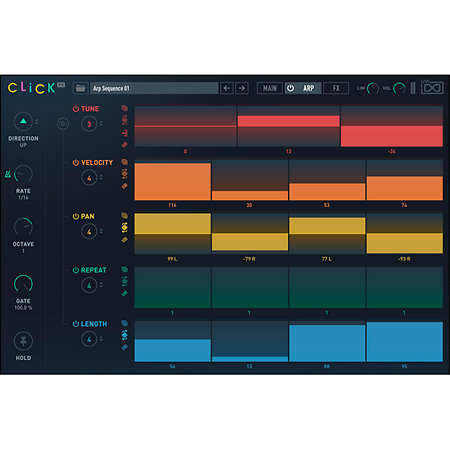Toggle the Pan lane power button

click(x=76, y=216)
